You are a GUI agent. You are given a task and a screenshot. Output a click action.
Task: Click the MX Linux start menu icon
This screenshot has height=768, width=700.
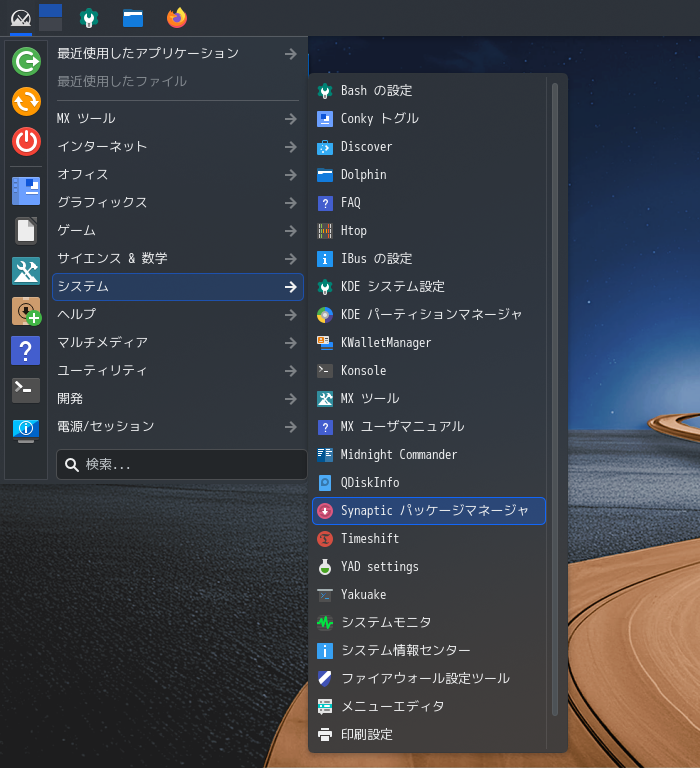tap(21, 19)
